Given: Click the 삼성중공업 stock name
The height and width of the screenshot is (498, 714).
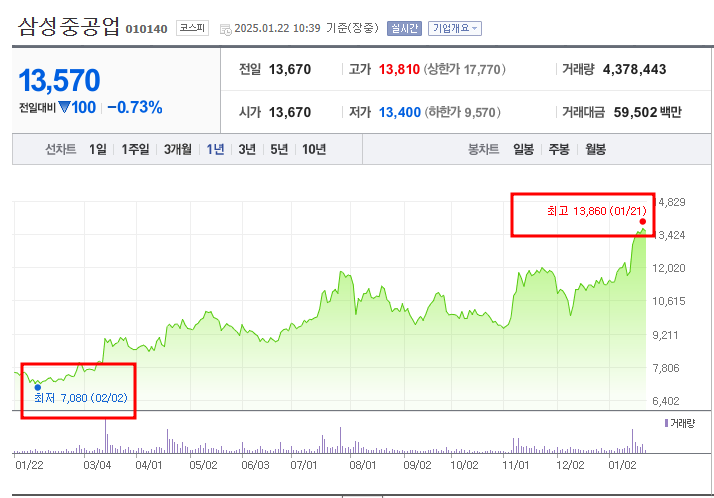Looking at the screenshot, I should 68,26.
